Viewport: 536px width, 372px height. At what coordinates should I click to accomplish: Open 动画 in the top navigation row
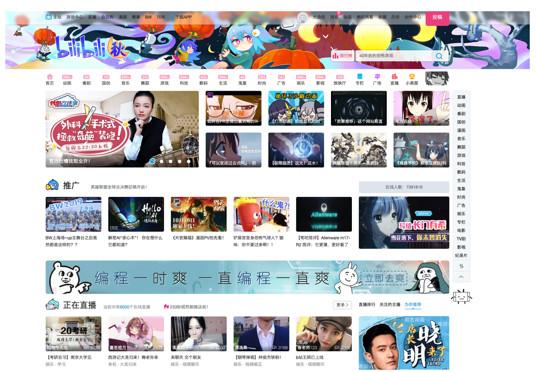pyautogui.click(x=67, y=79)
